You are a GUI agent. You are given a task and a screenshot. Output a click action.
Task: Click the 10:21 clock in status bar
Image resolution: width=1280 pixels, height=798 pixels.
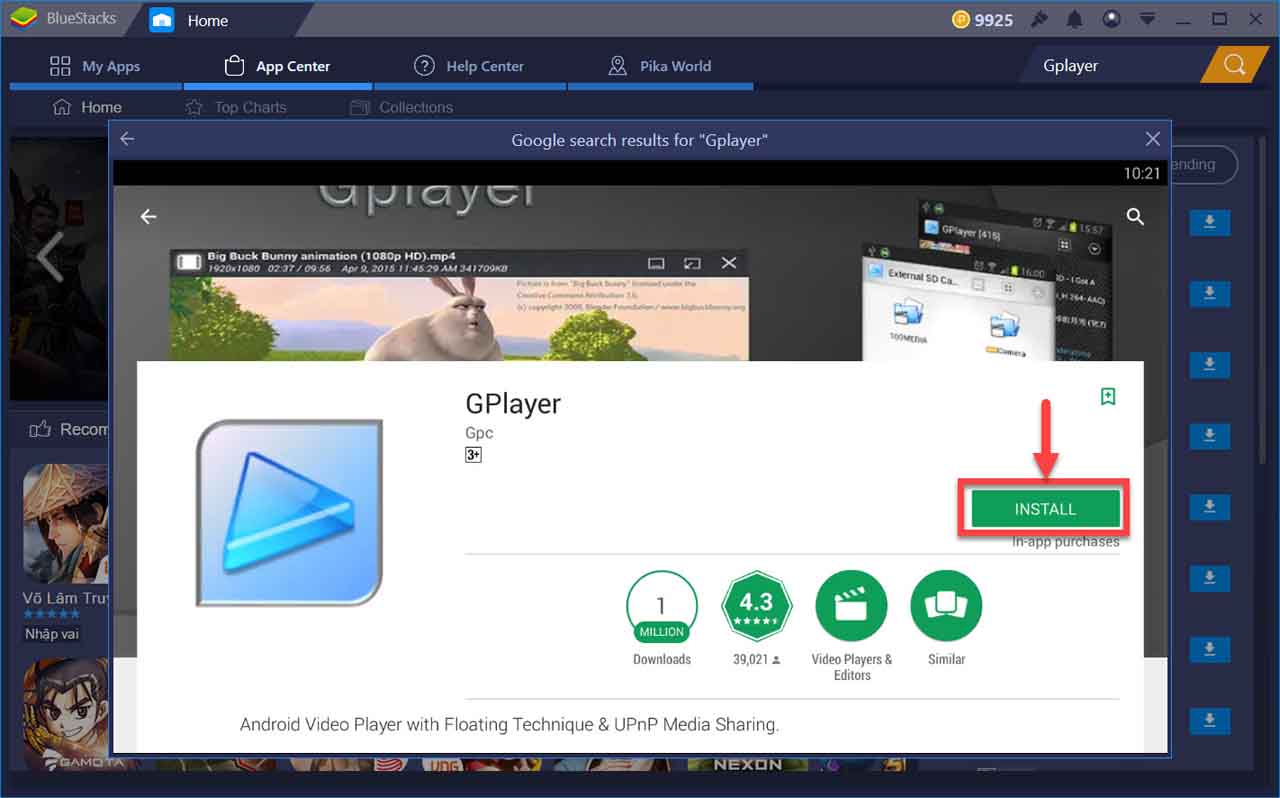point(1141,173)
